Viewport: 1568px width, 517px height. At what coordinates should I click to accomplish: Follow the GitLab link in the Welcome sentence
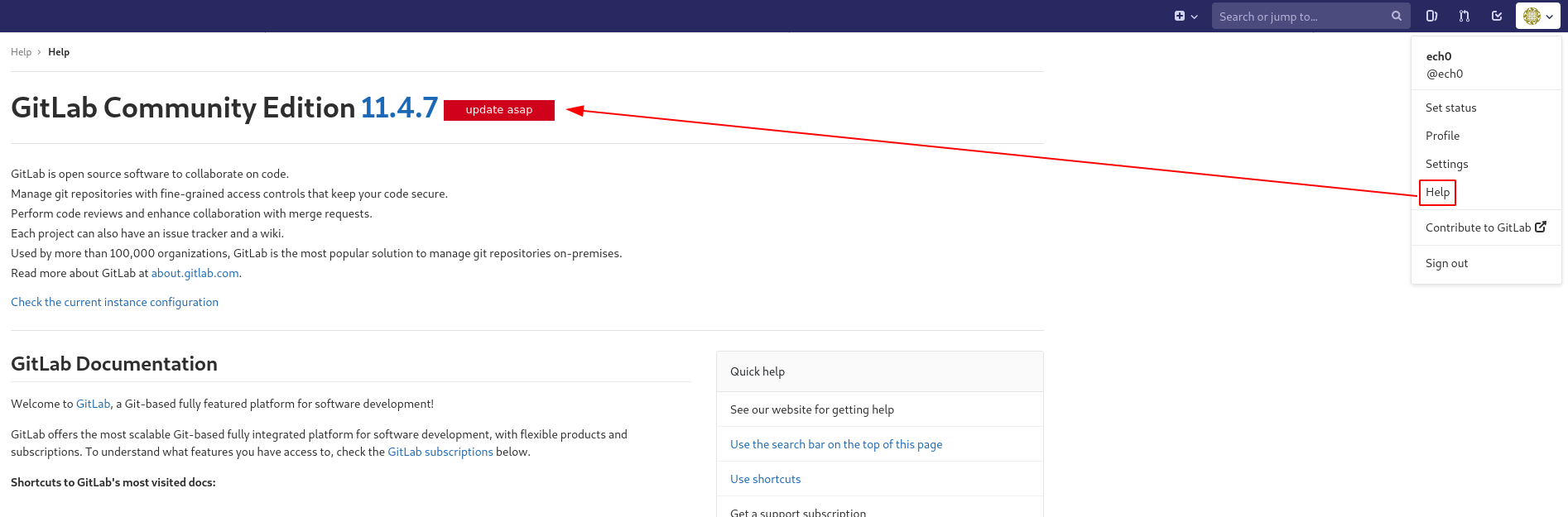(x=93, y=404)
